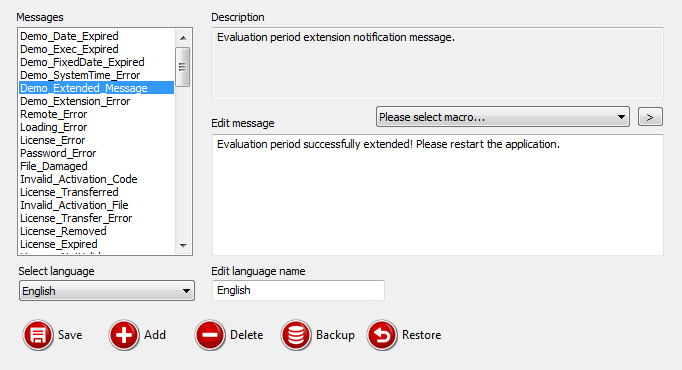Click the Messages list scroll up arrow
This screenshot has height=370, width=682.
(183, 38)
